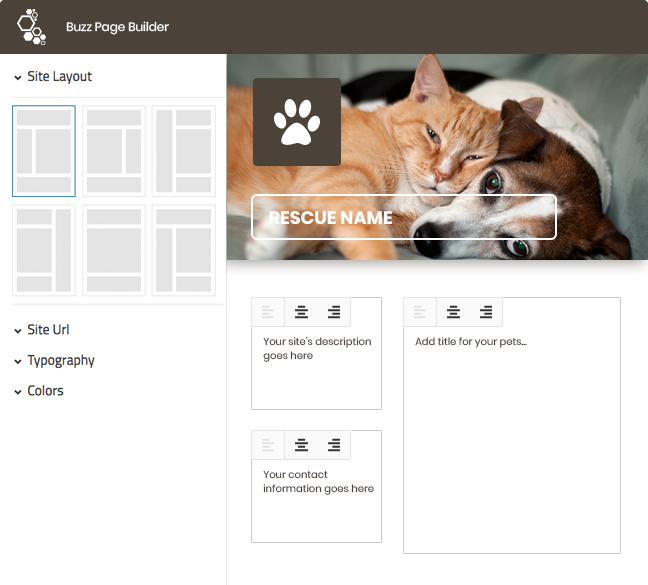Select the layout with right sidebar between header and footer
Image resolution: width=648 pixels, height=585 pixels.
114,151
